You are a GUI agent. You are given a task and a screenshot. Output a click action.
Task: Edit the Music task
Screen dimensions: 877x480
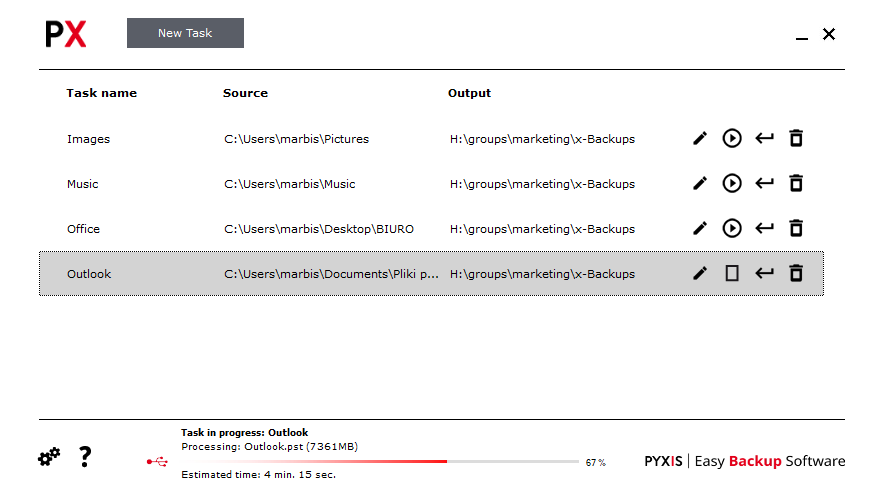700,183
